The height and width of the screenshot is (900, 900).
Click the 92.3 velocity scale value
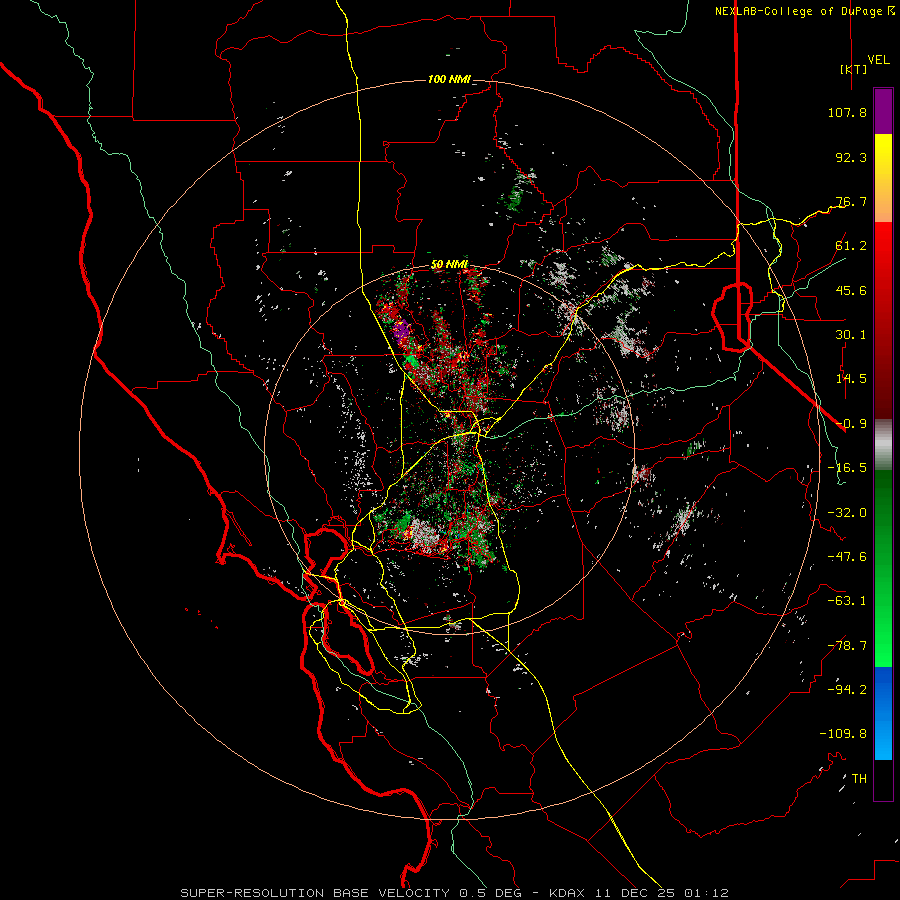pyautogui.click(x=851, y=157)
